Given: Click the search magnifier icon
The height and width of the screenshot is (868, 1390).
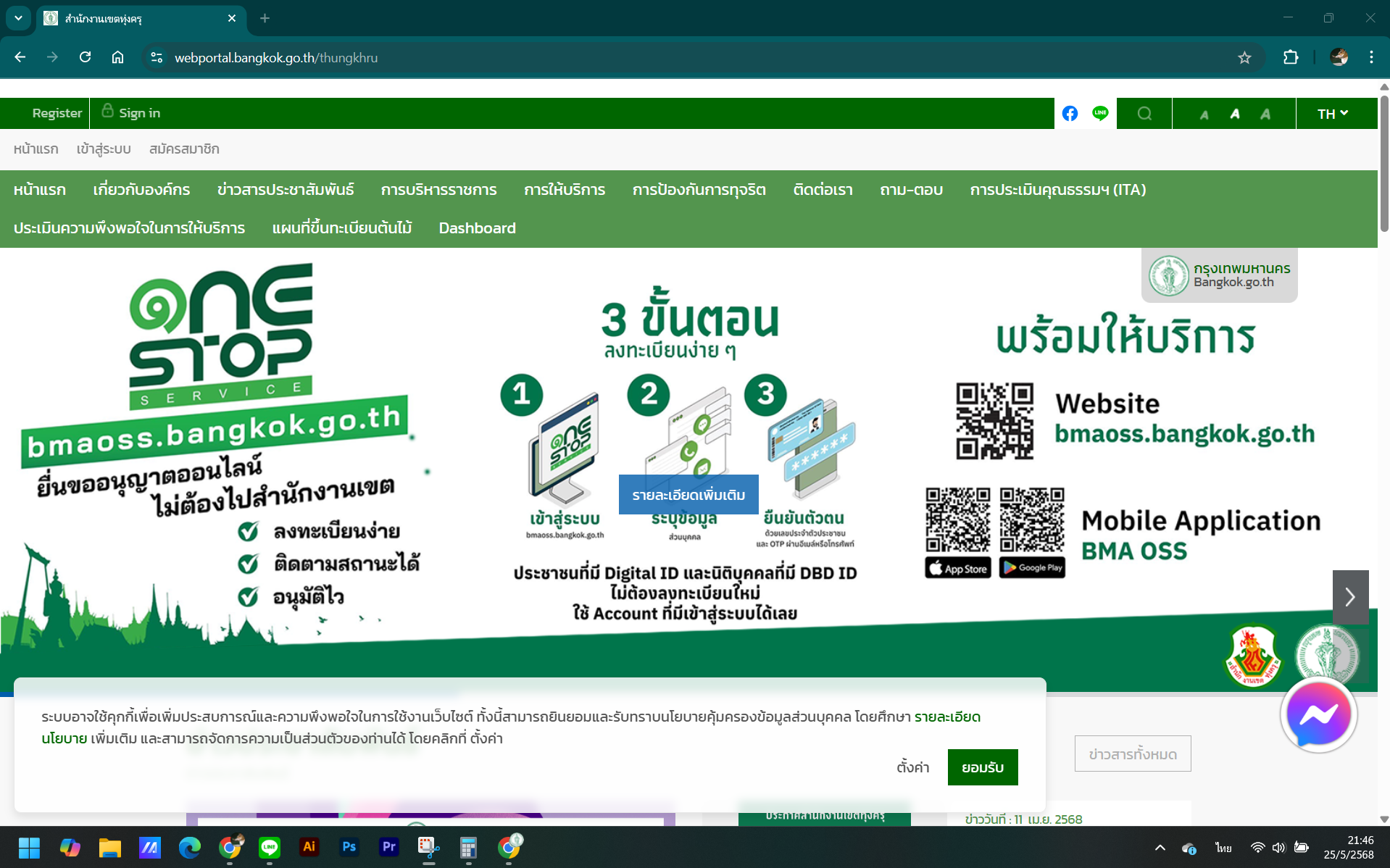Looking at the screenshot, I should tap(1144, 113).
